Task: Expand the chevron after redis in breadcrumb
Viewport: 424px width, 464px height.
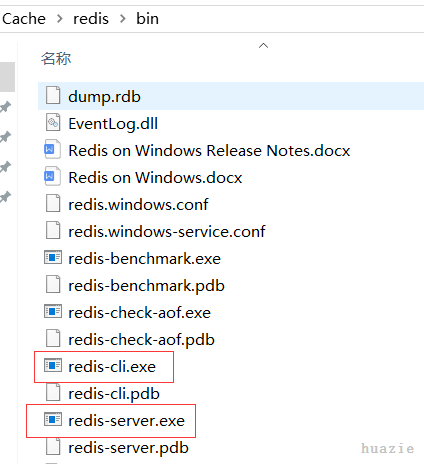Action: [x=122, y=19]
